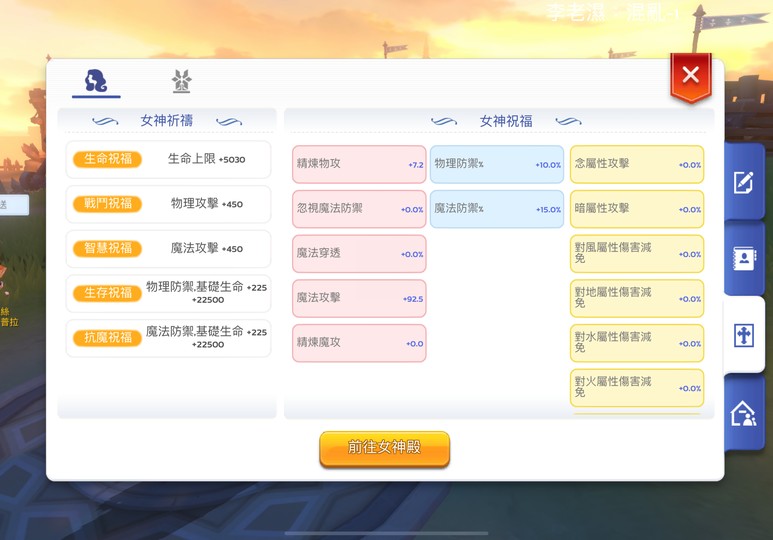The image size is (773, 540).
Task: Click the 對火屬性傷害減免 blessing card
Action: (x=637, y=388)
